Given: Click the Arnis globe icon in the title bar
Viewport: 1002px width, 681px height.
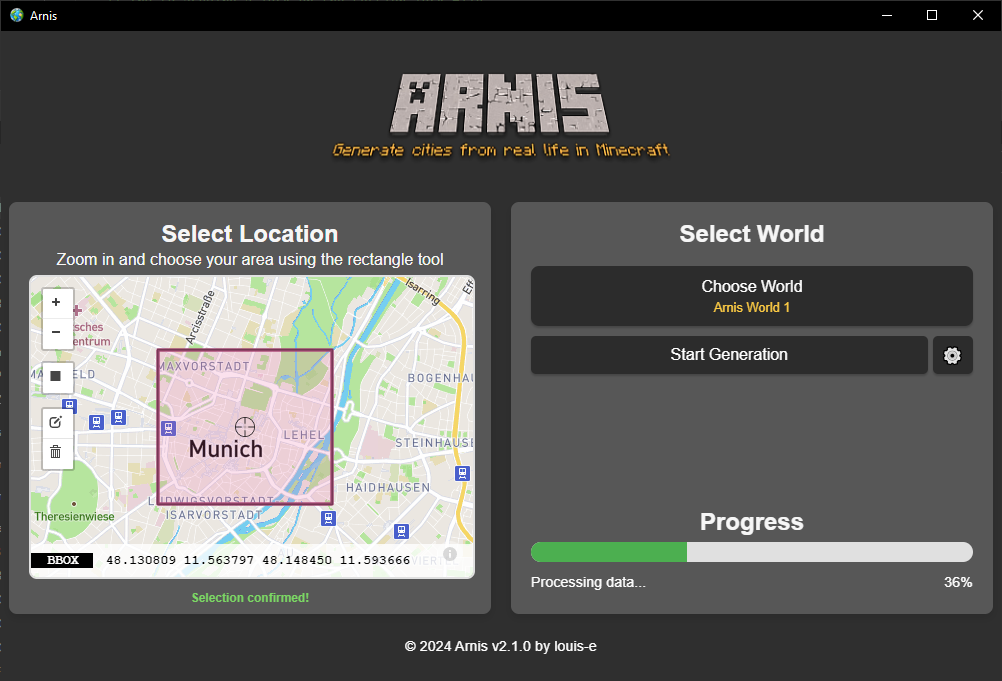Looking at the screenshot, I should click(15, 15).
